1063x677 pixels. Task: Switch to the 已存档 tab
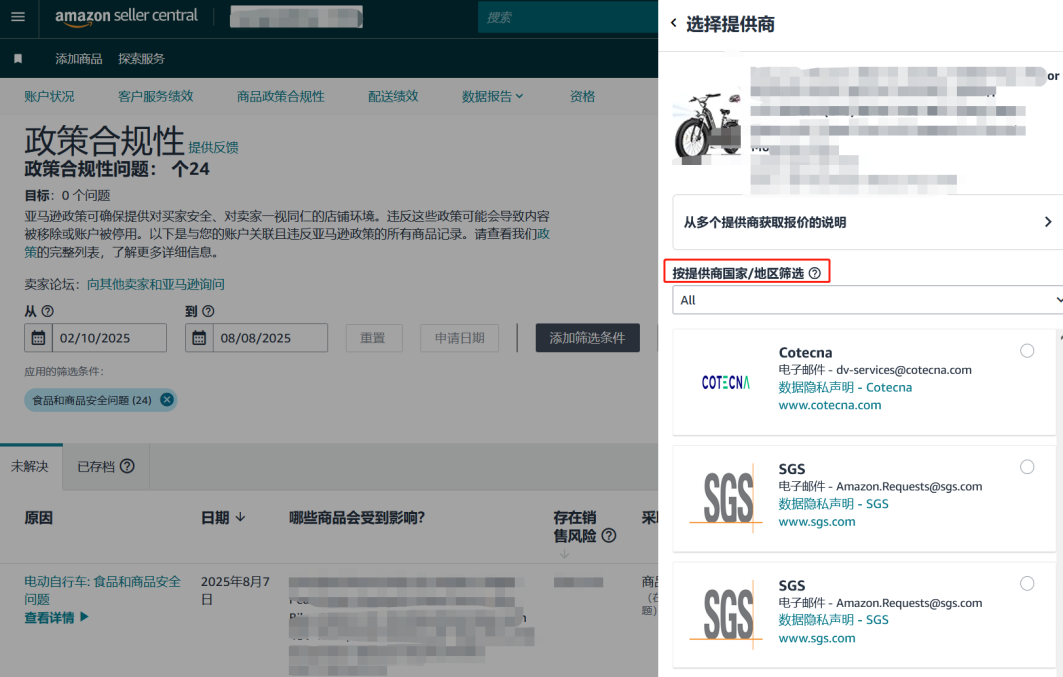click(x=95, y=466)
